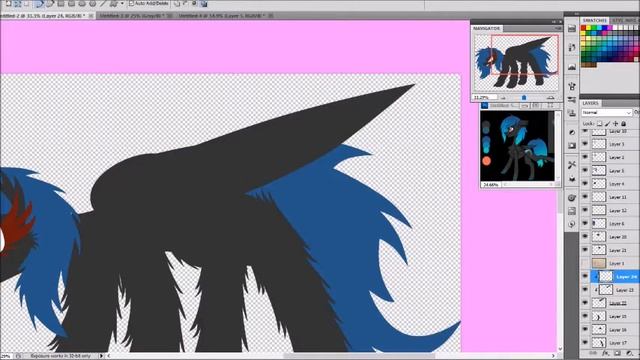Open the Mini Bridge panel icon
The width and height of the screenshot is (640, 360).
(x=572, y=29)
